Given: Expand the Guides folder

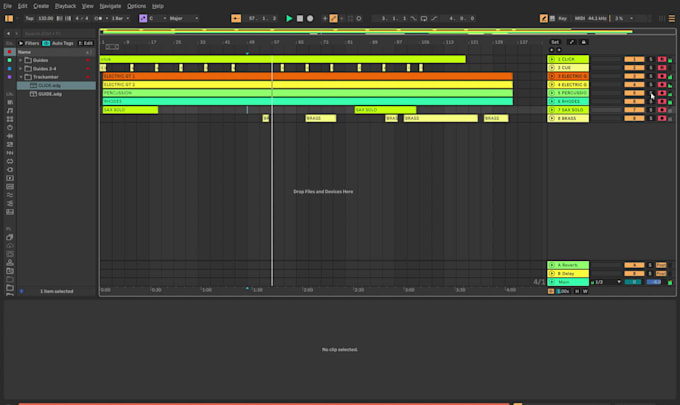Looking at the screenshot, I should (x=20, y=60).
